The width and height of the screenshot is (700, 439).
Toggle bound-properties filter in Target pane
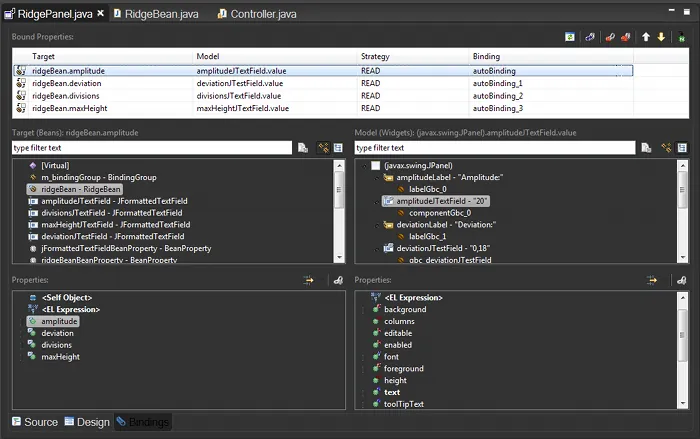[323, 148]
